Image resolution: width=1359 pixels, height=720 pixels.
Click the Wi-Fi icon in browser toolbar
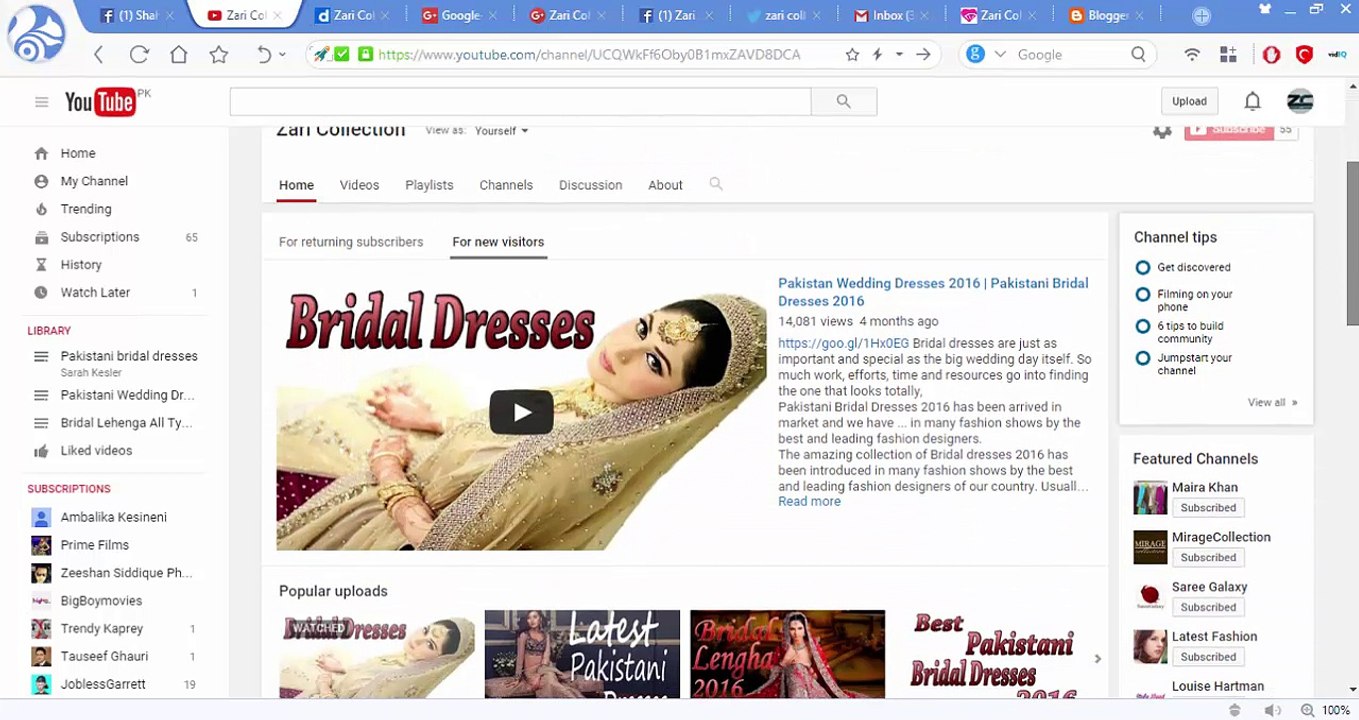tap(1191, 55)
